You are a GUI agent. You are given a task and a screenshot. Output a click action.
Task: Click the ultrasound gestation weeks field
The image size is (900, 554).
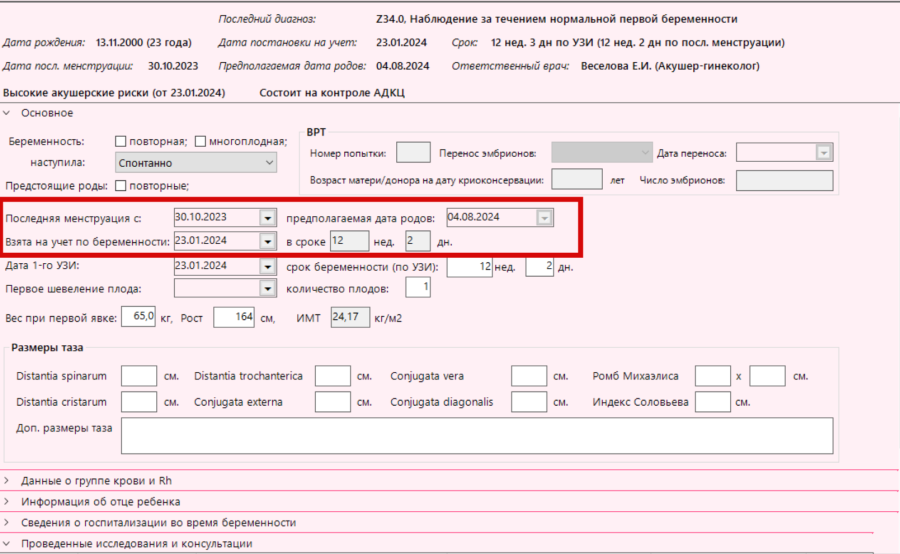[x=470, y=266]
